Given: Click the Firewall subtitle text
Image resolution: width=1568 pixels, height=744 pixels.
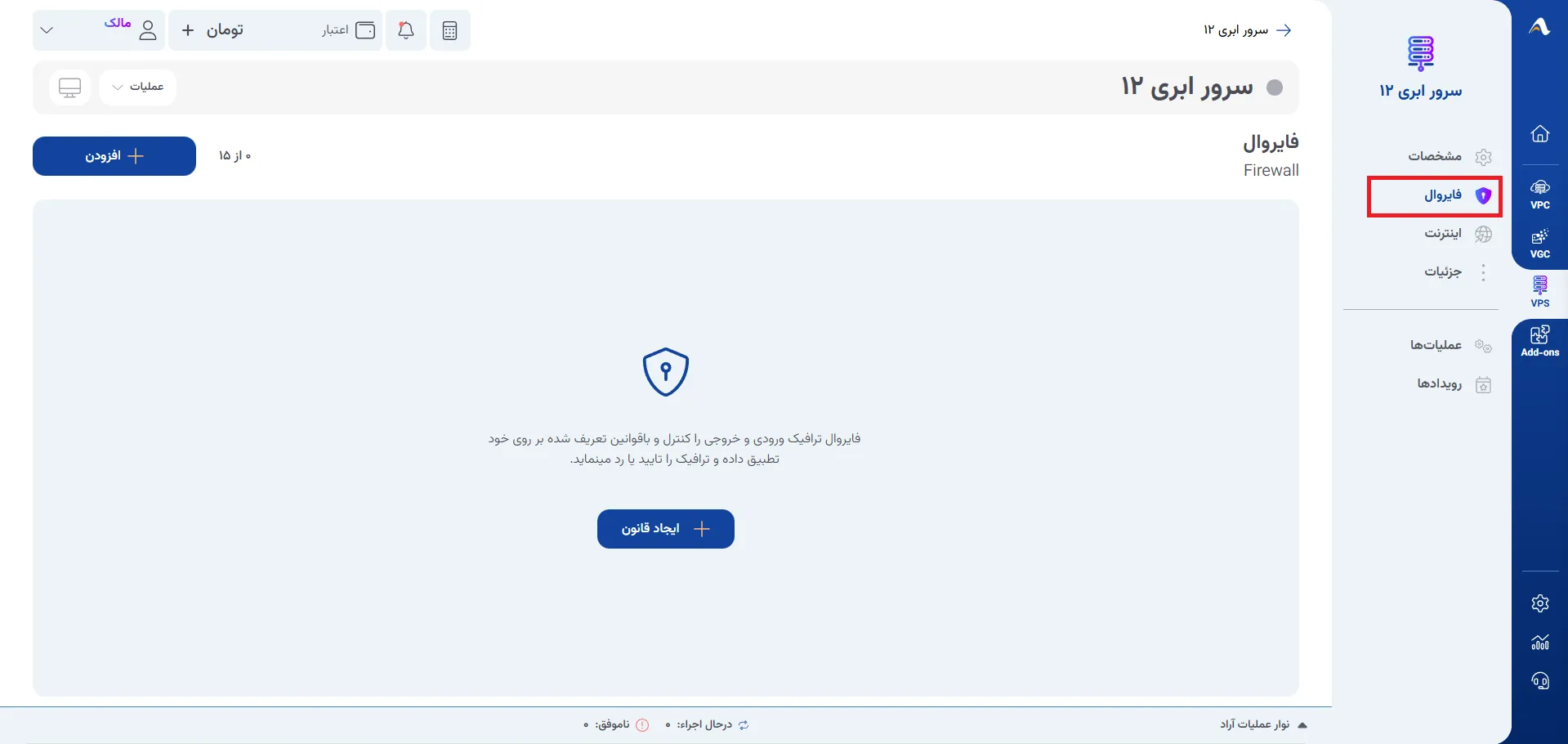Looking at the screenshot, I should 1271,170.
